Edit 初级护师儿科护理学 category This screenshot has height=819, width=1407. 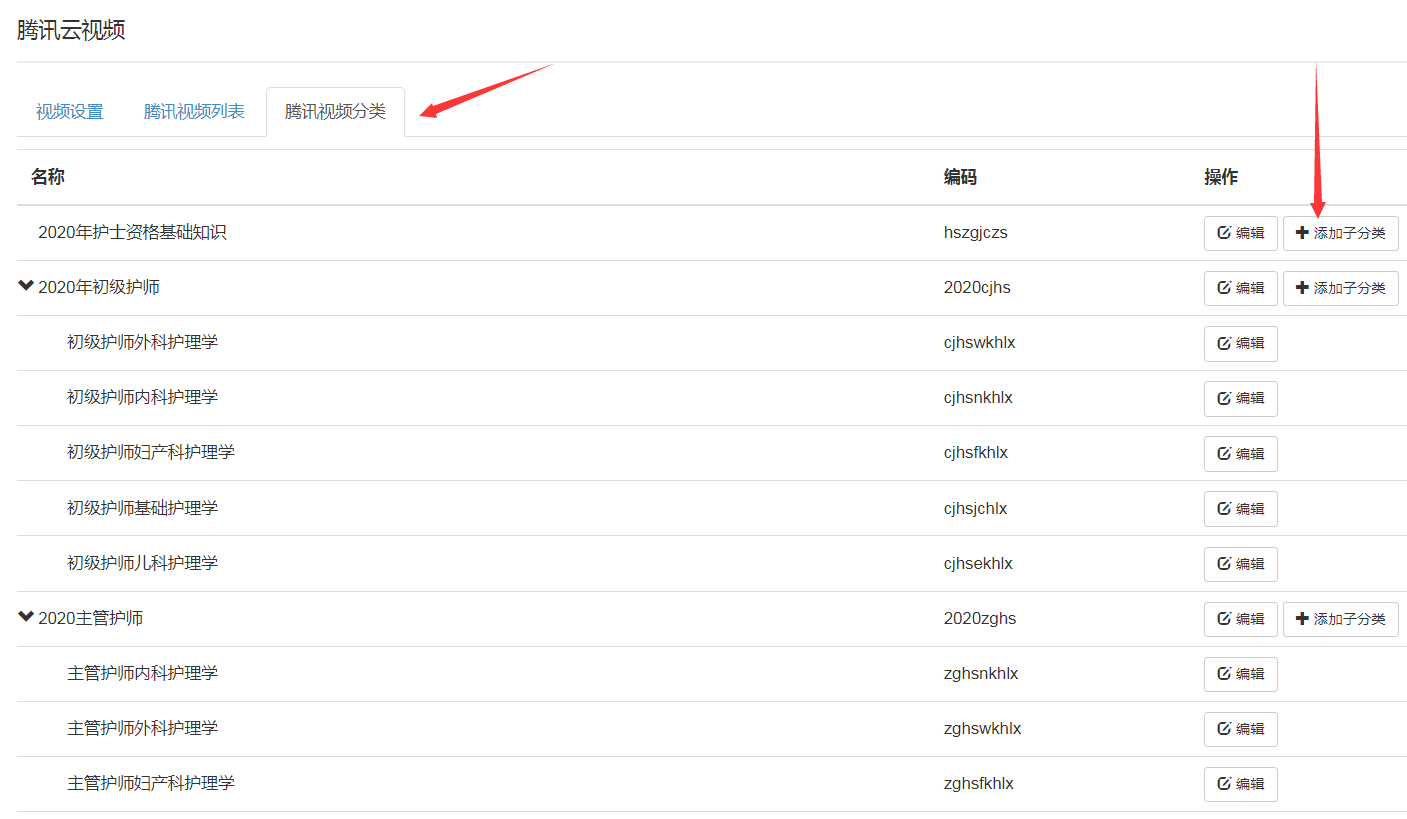point(1240,564)
